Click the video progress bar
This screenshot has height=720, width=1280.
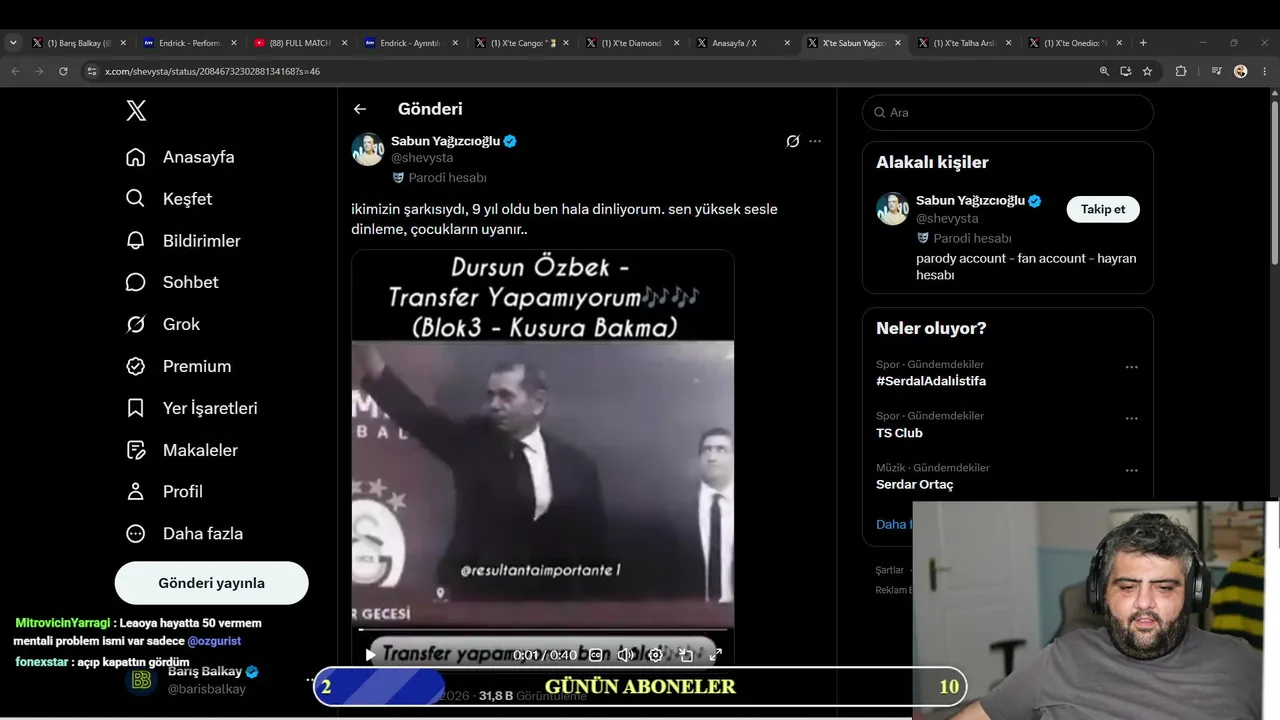click(543, 630)
